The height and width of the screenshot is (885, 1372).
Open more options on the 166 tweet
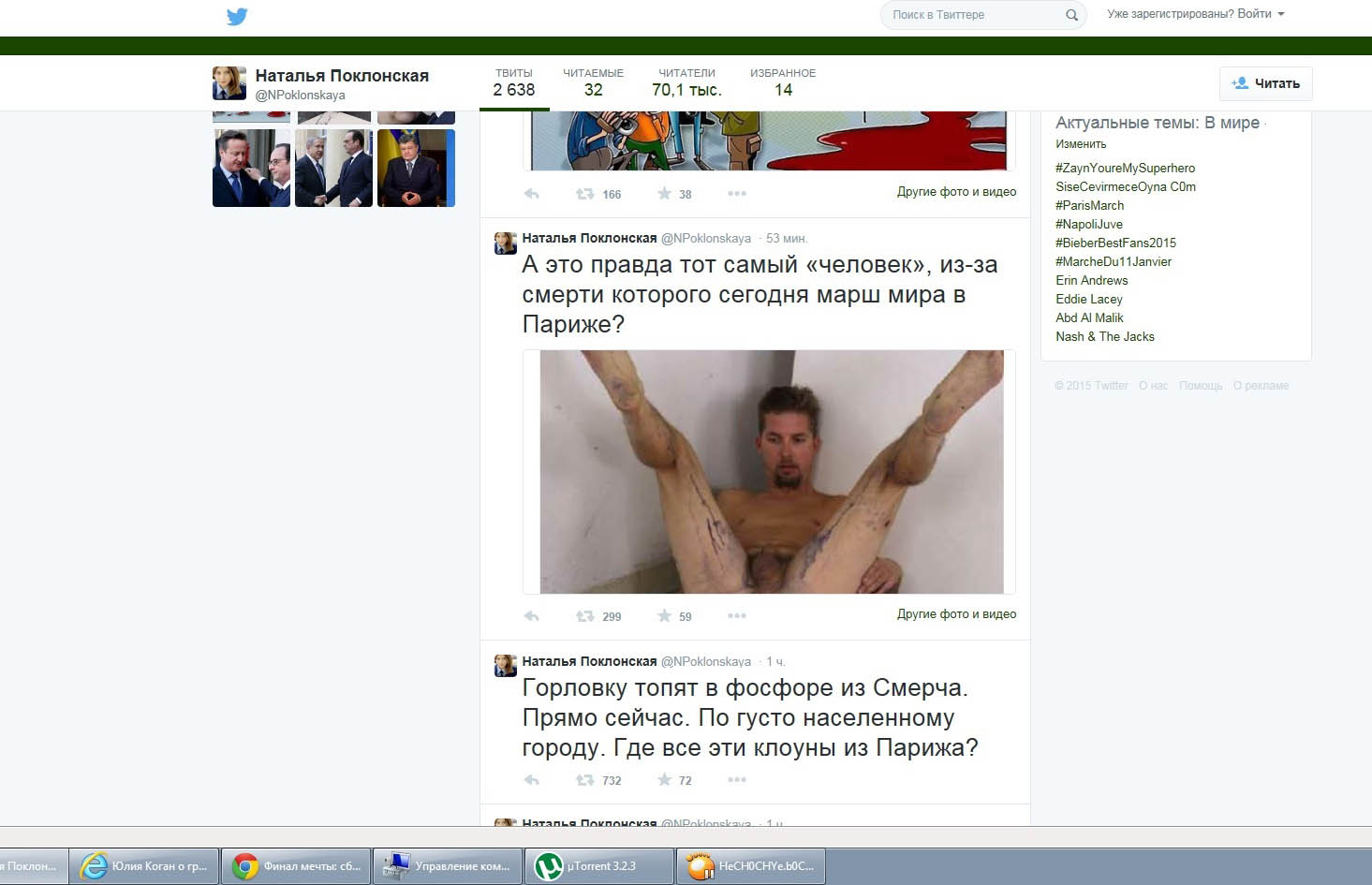pos(737,193)
